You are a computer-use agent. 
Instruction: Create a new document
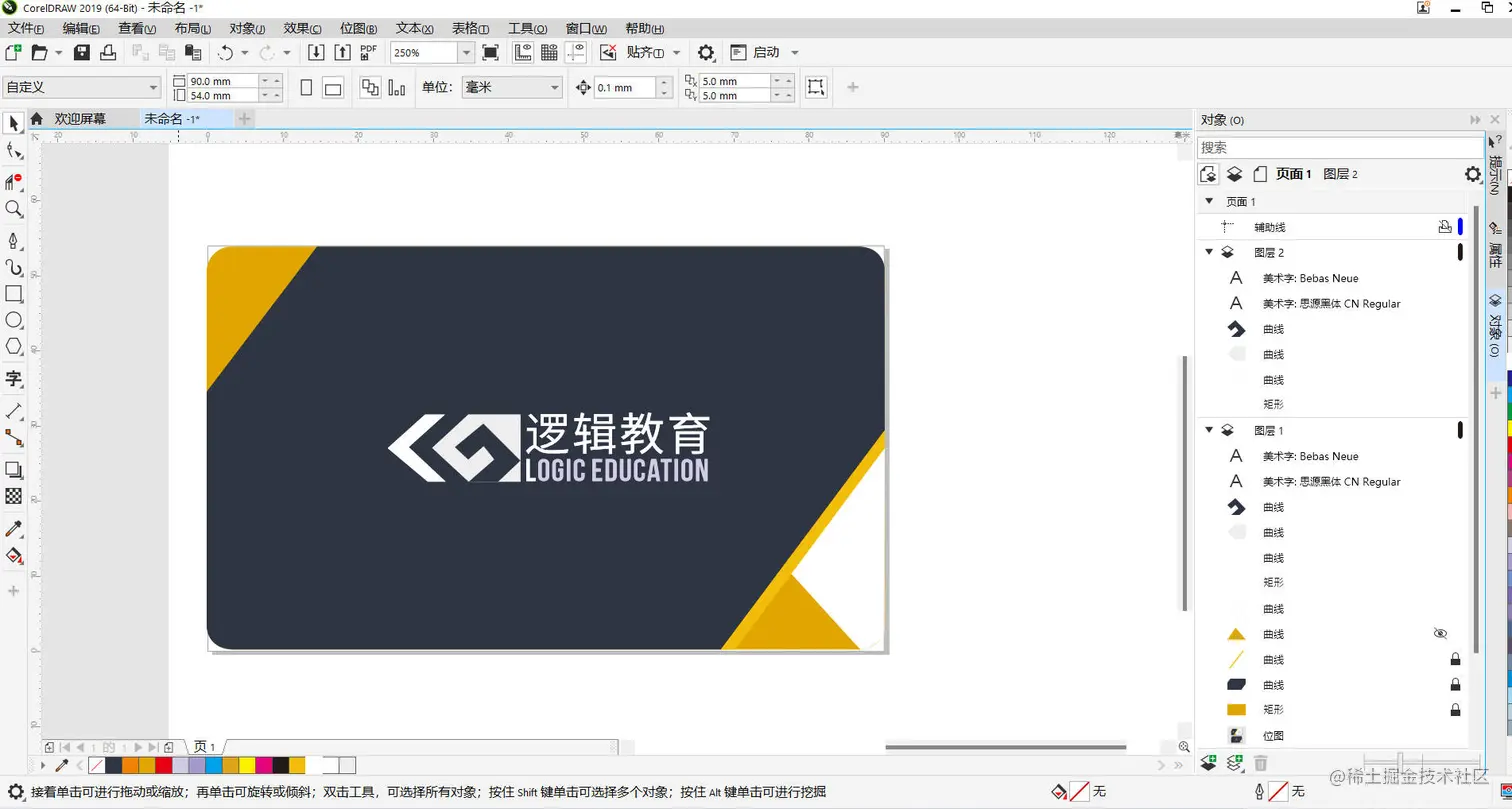pyautogui.click(x=14, y=52)
